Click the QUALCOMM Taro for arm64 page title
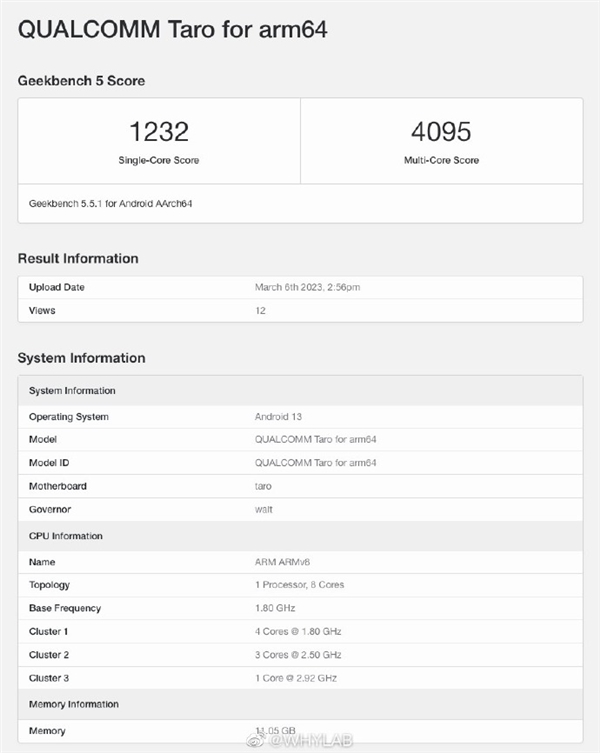This screenshot has height=753, width=600. [x=172, y=29]
